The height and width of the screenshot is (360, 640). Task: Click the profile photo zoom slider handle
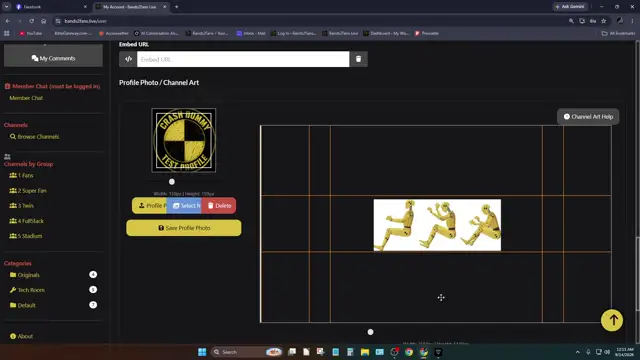tap(172, 182)
